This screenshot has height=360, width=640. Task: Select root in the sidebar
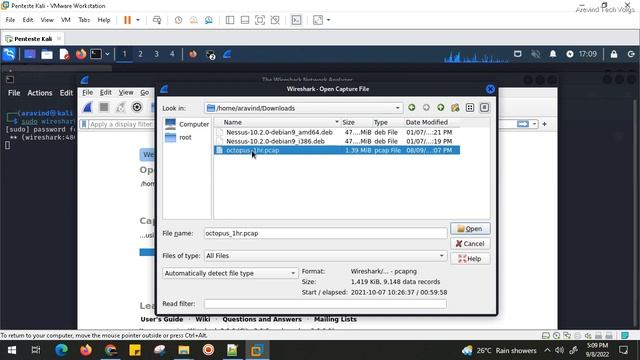(178, 138)
